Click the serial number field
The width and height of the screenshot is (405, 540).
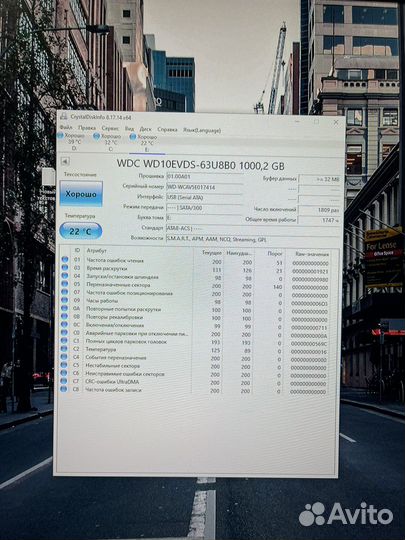(x=205, y=187)
